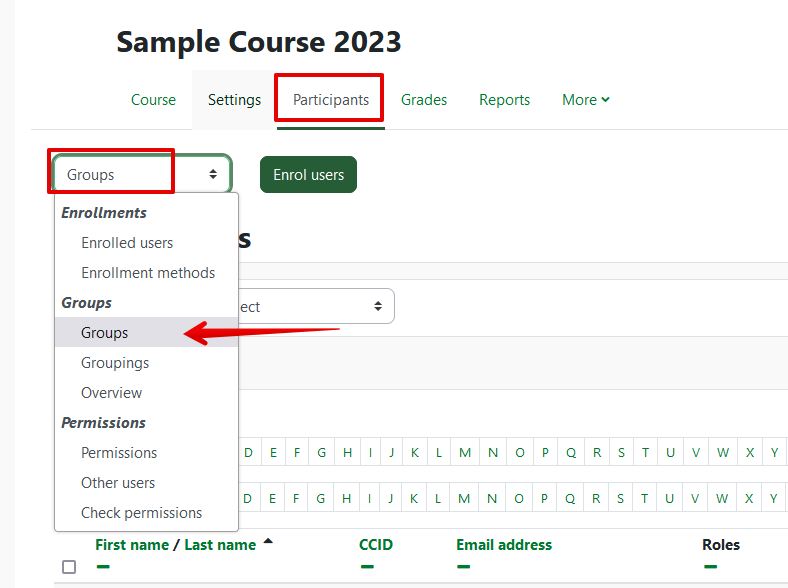Switch to the Participants tab
The height and width of the screenshot is (588, 788).
tap(330, 100)
